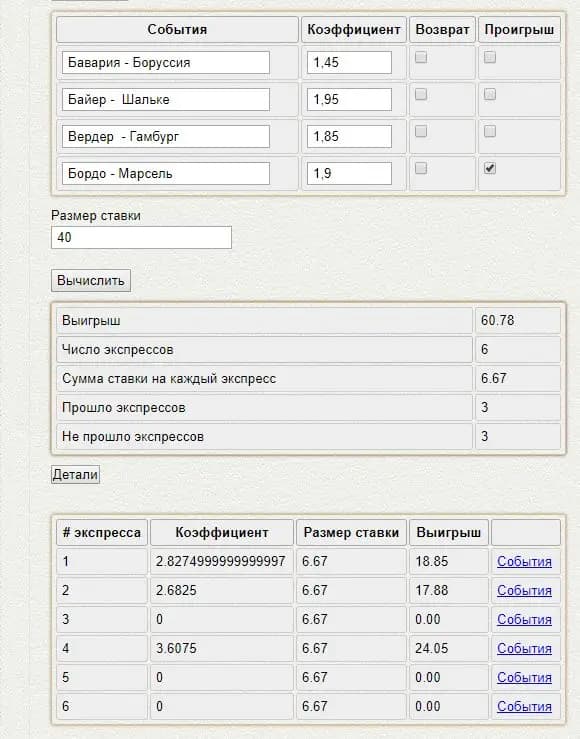Follow События link for express 3
The width and height of the screenshot is (580, 739).
524,619
